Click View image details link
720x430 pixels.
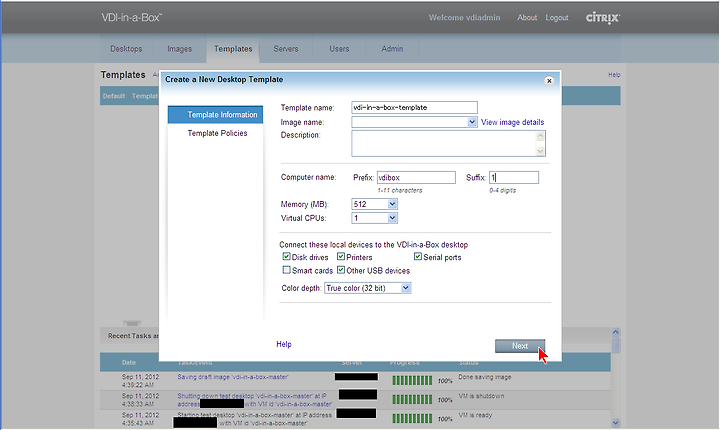(512, 122)
